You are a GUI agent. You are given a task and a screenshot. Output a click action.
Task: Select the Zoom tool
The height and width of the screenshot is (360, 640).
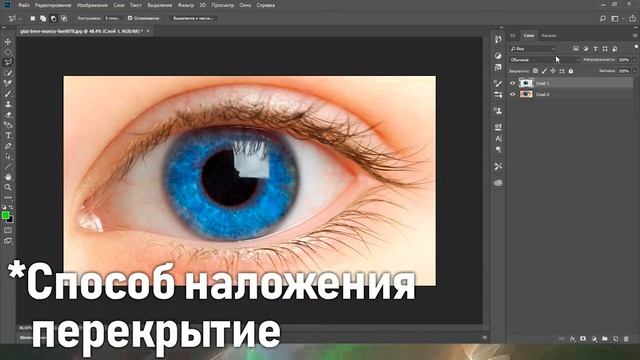coord(8,187)
